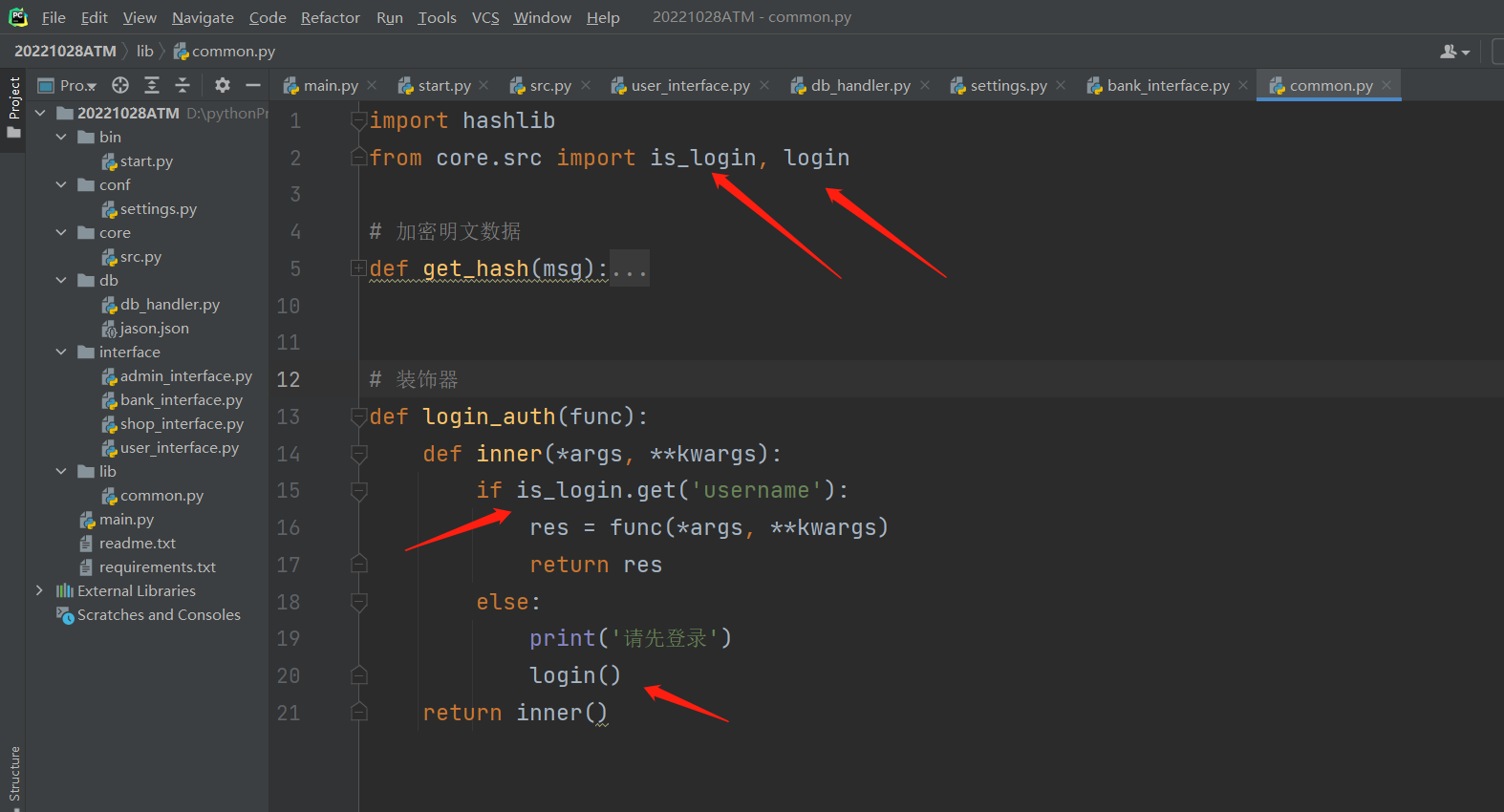Collapse the lib folder
The image size is (1504, 812).
click(x=61, y=471)
